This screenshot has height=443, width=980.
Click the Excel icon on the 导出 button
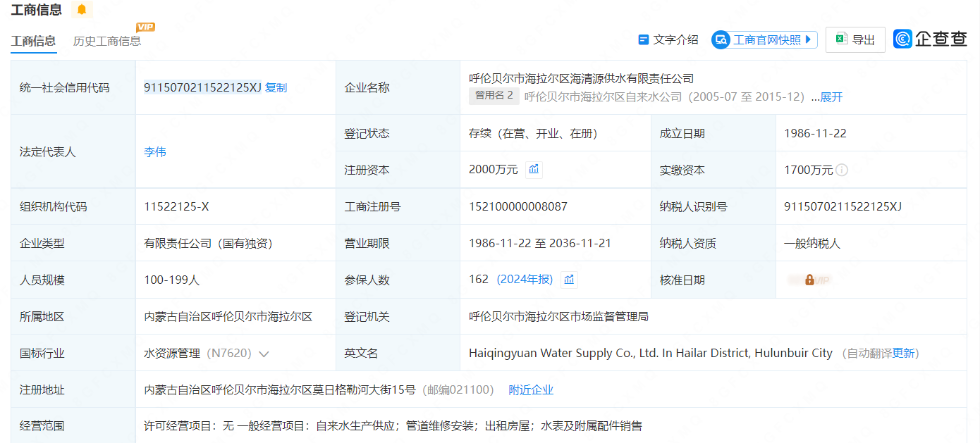click(x=841, y=39)
